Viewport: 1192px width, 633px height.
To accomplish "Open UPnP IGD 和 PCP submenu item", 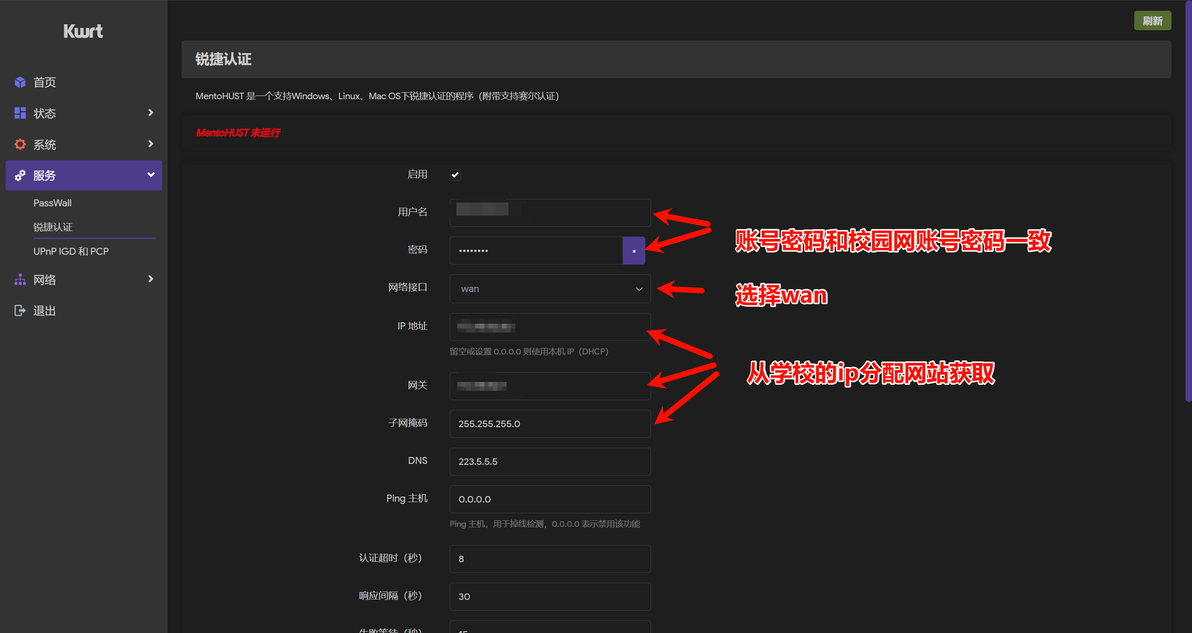I will pos(71,252).
